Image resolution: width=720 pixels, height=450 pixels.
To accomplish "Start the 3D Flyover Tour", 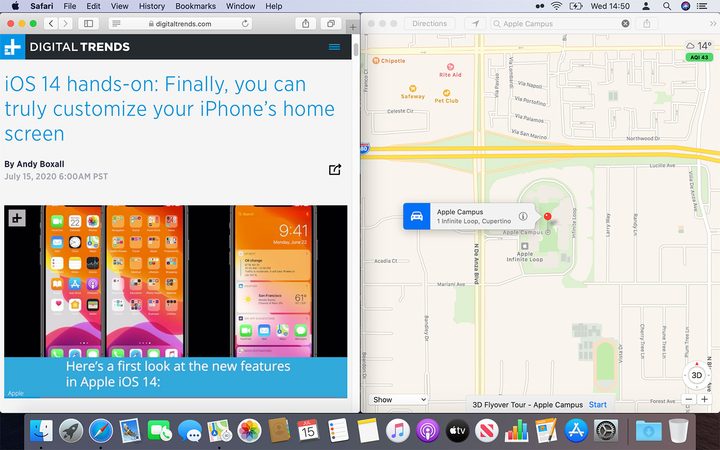I will point(597,405).
